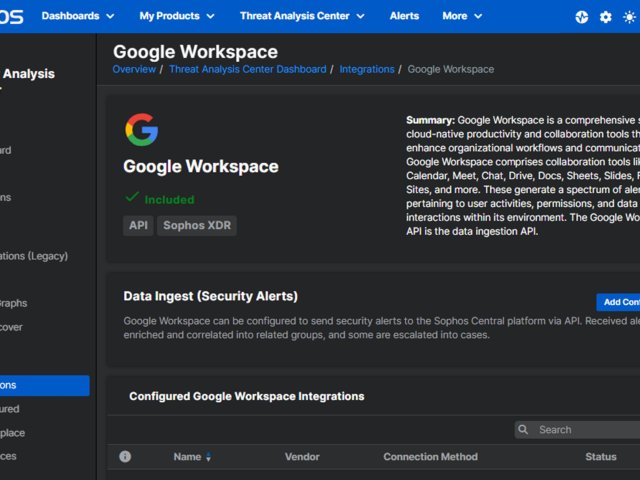This screenshot has height=480, width=640.
Task: Click the Data Ingest (Security Alerts) heading
Action: (211, 296)
